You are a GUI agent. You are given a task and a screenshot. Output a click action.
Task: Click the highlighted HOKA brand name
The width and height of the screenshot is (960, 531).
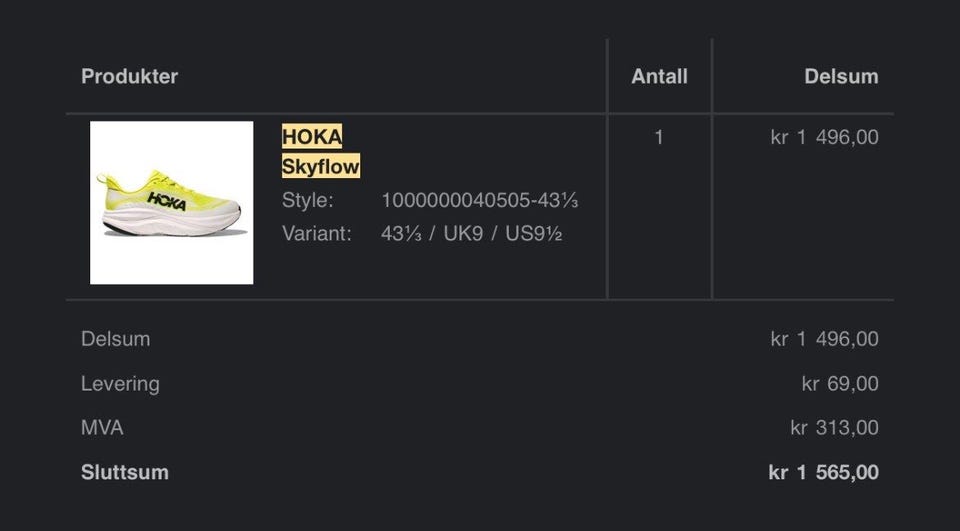(311, 136)
